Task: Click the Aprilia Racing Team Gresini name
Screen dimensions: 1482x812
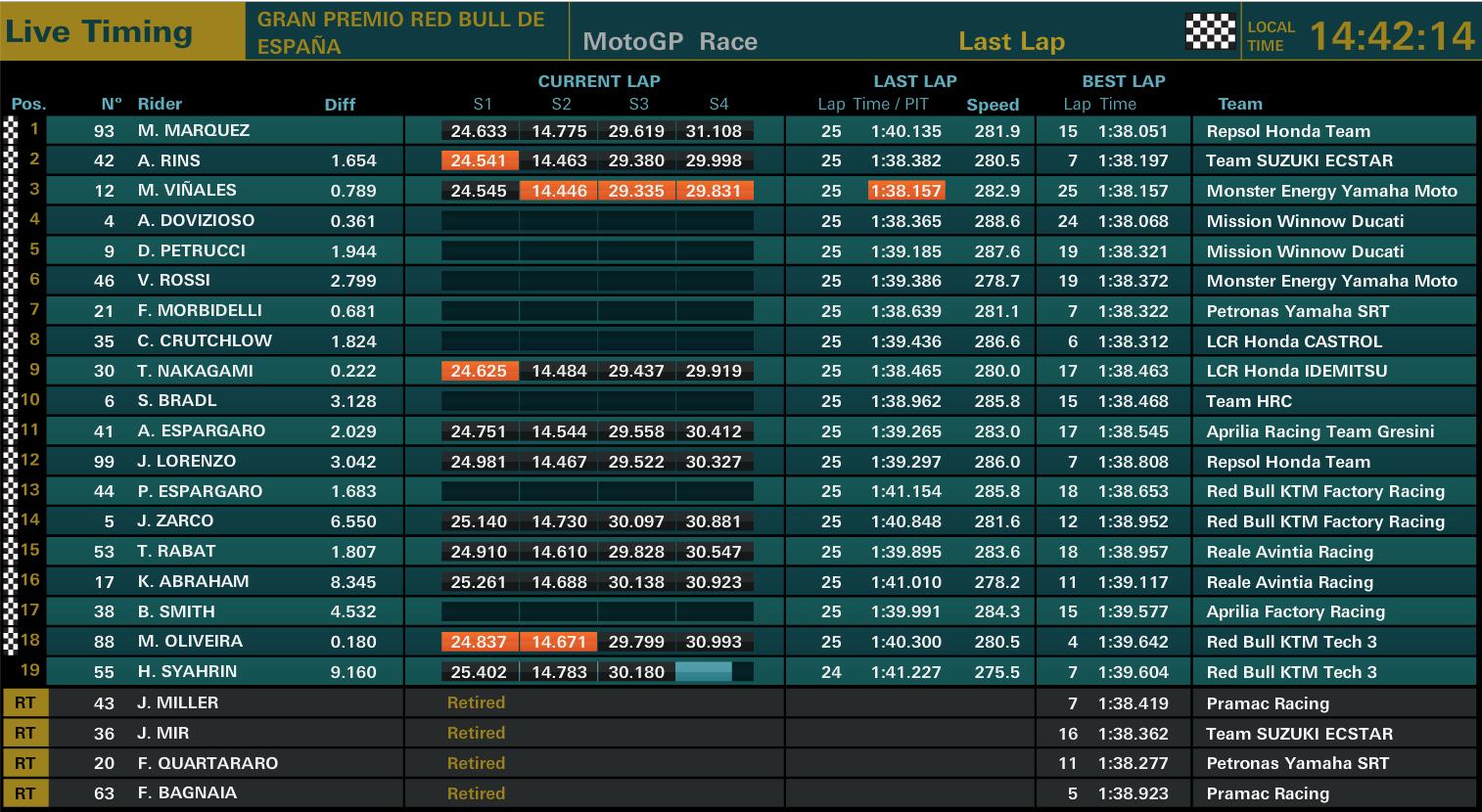Action: [x=1320, y=430]
